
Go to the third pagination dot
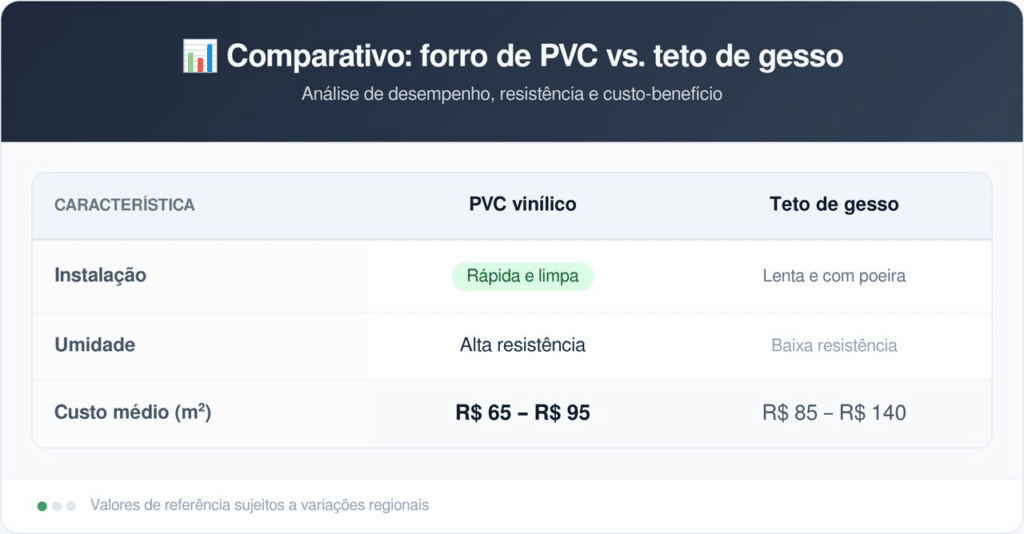pos(71,506)
